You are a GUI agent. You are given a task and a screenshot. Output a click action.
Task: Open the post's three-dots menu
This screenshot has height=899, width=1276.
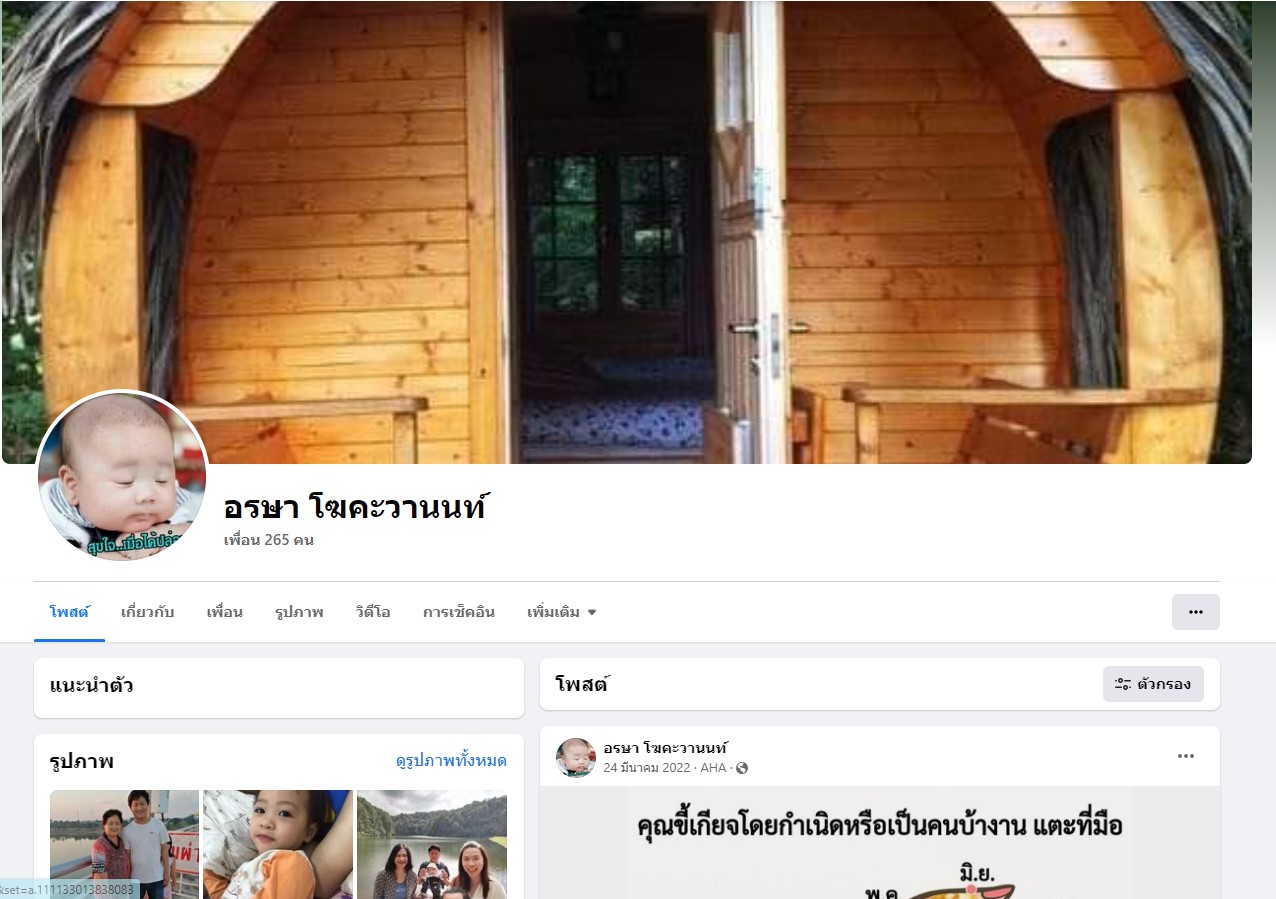coord(1186,756)
